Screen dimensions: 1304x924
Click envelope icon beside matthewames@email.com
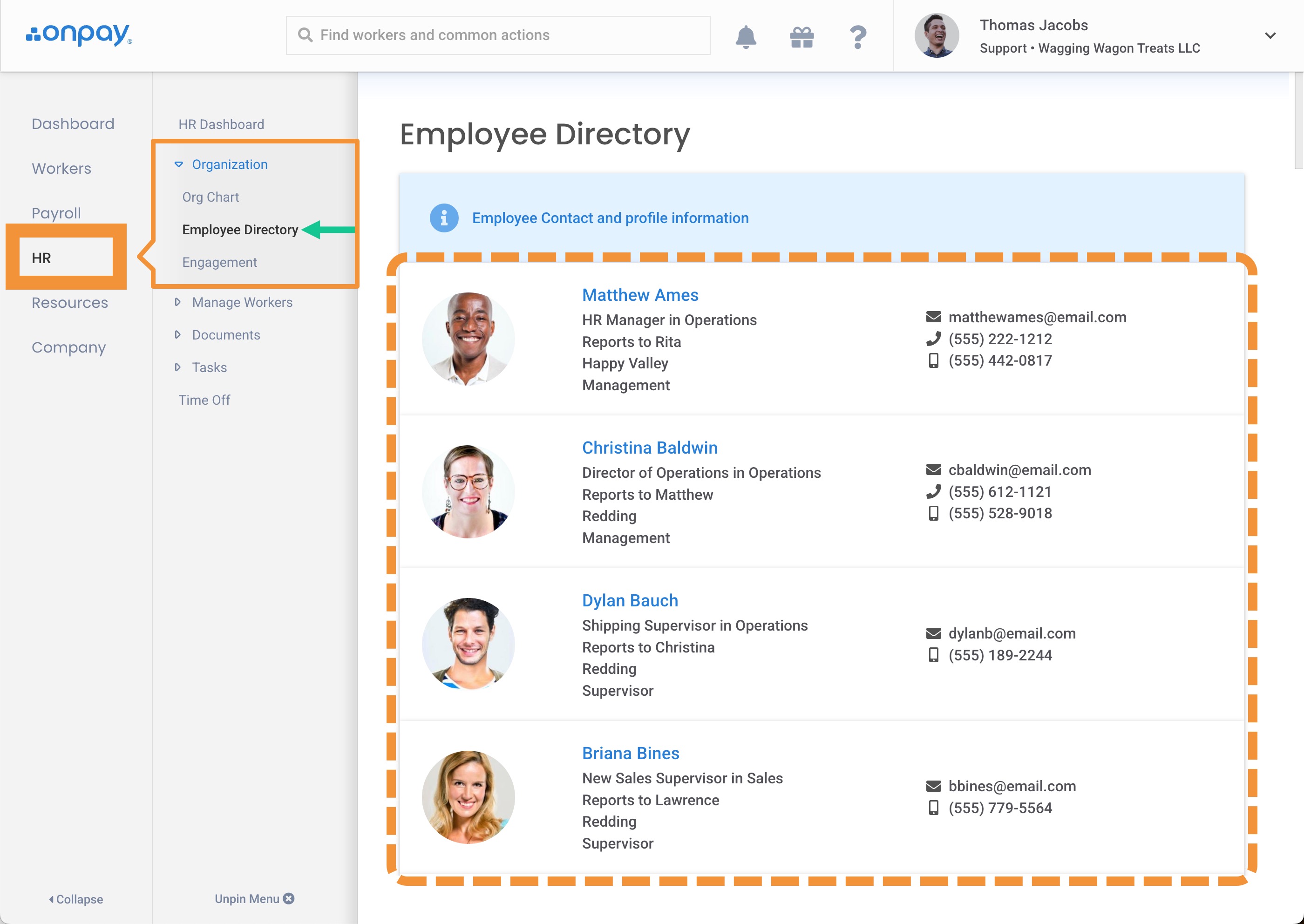point(933,317)
